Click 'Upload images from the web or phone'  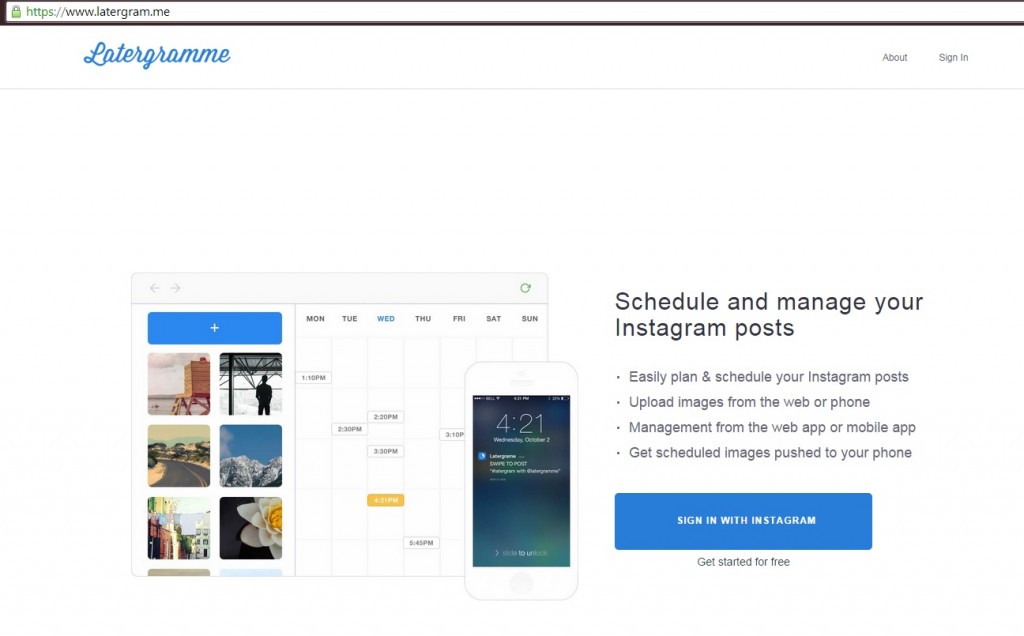point(749,402)
